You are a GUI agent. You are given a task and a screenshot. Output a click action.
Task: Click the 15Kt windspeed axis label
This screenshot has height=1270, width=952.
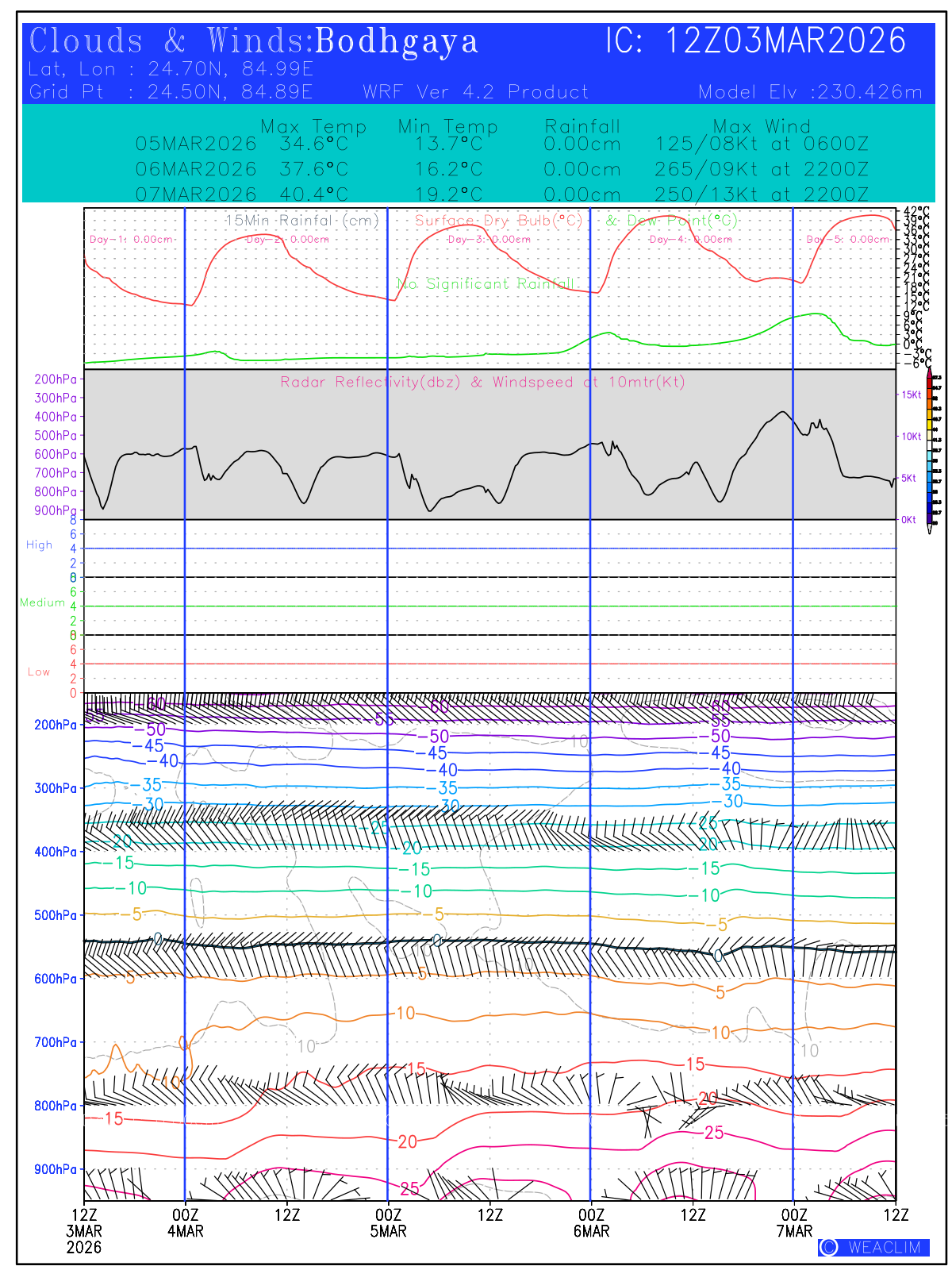tap(909, 394)
